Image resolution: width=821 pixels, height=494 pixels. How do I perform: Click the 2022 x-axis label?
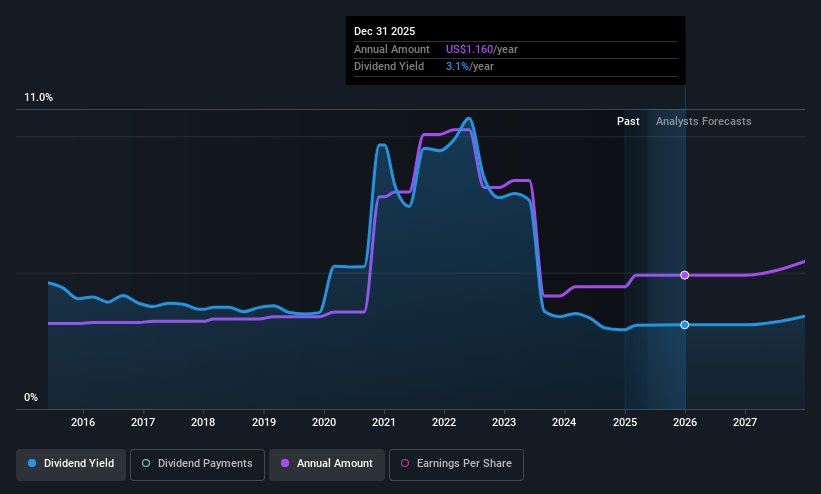[x=444, y=422]
